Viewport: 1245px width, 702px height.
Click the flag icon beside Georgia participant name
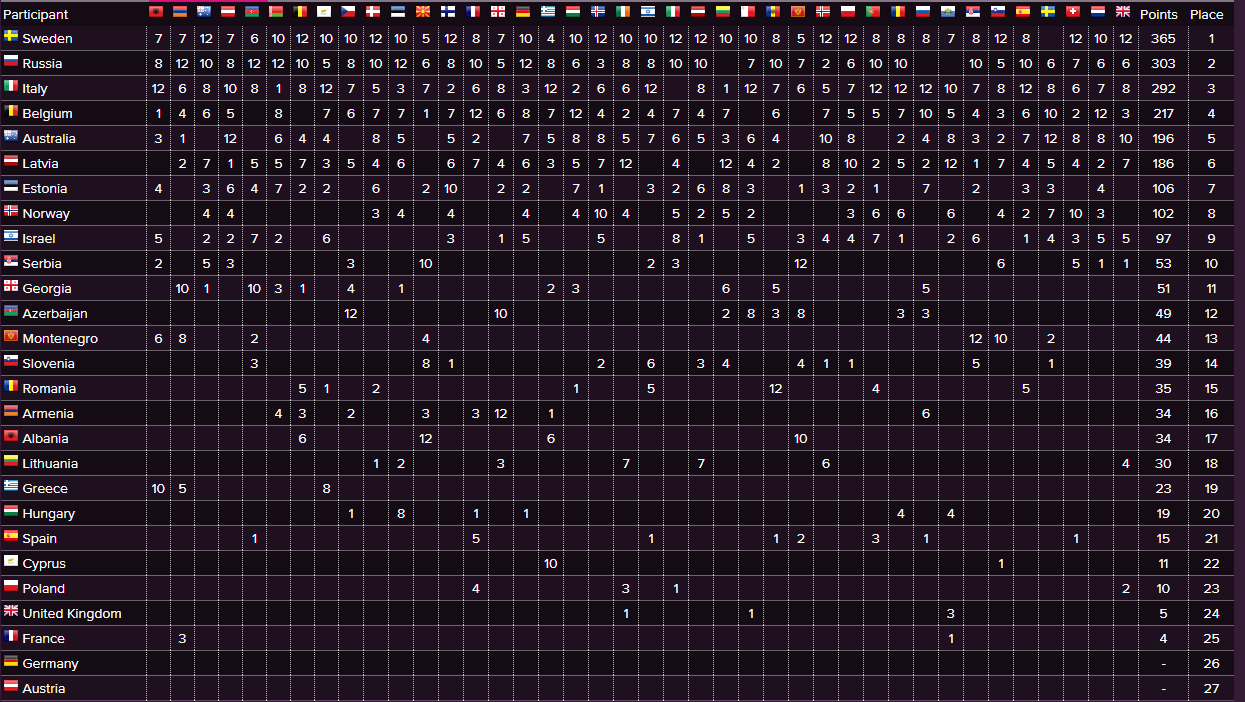pos(11,286)
